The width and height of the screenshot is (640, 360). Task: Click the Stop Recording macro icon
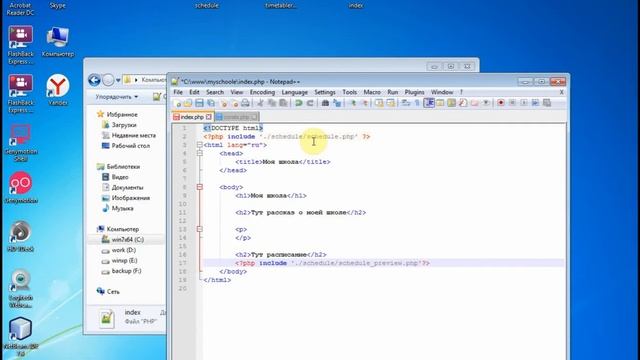coord(512,103)
